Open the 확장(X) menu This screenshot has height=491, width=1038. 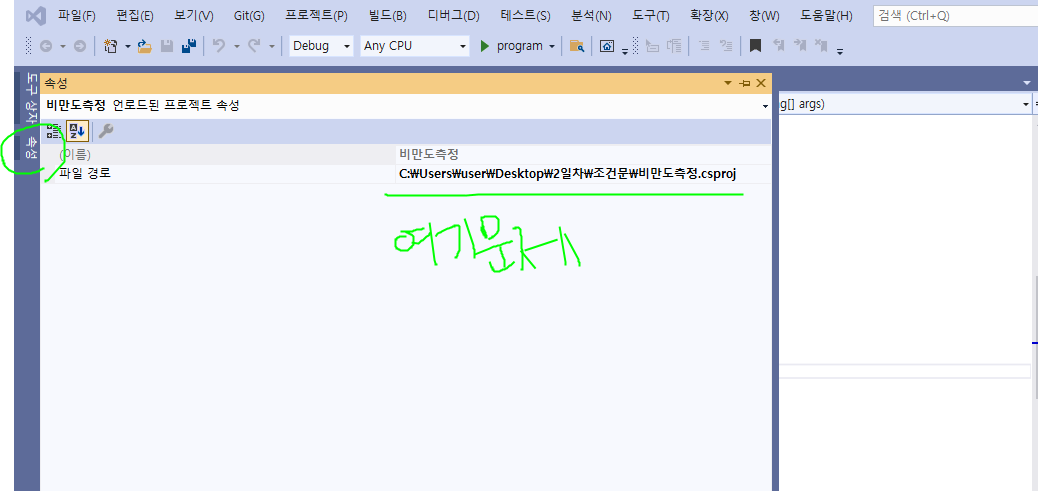pos(709,16)
